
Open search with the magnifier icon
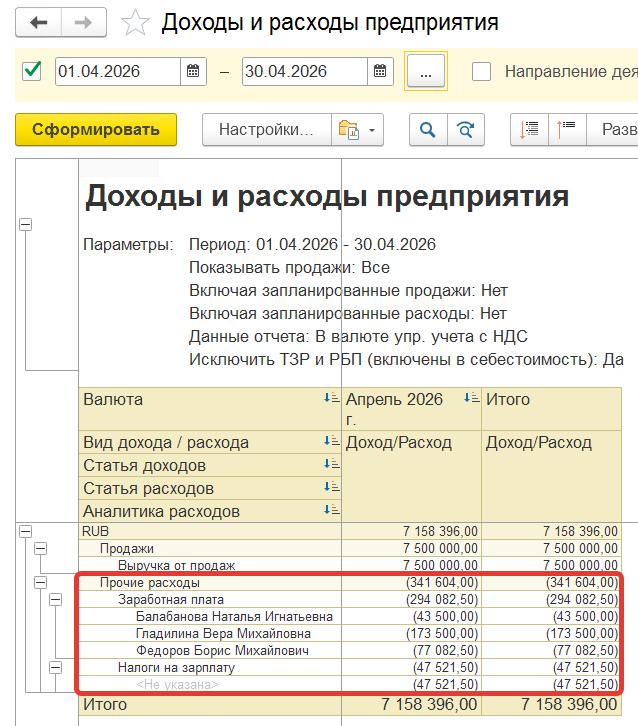[x=428, y=130]
